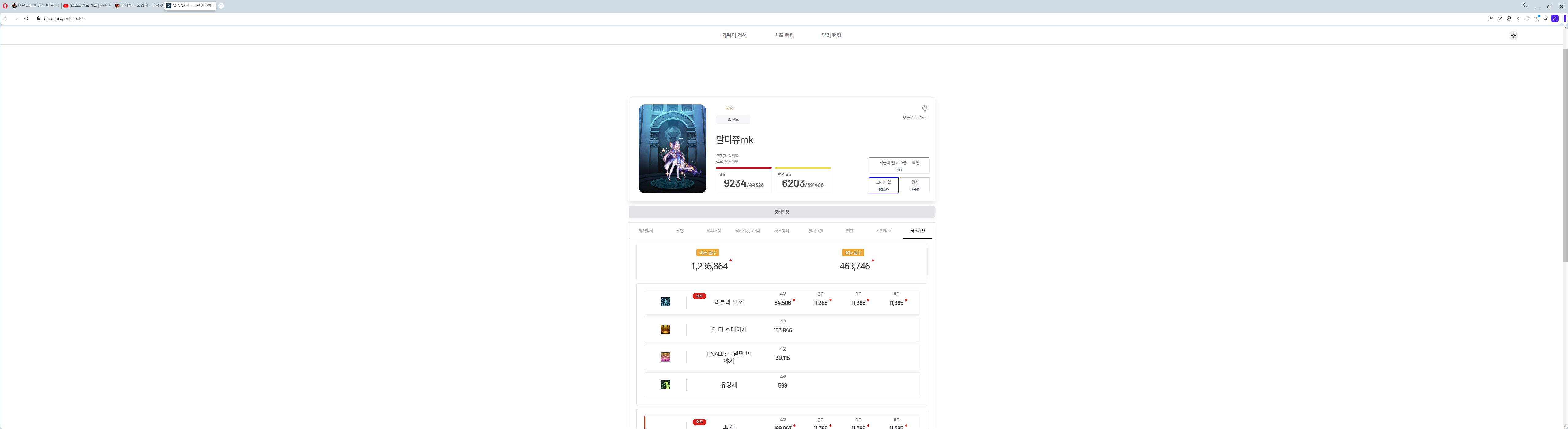Switch to the 탈리스만 tab

815,231
